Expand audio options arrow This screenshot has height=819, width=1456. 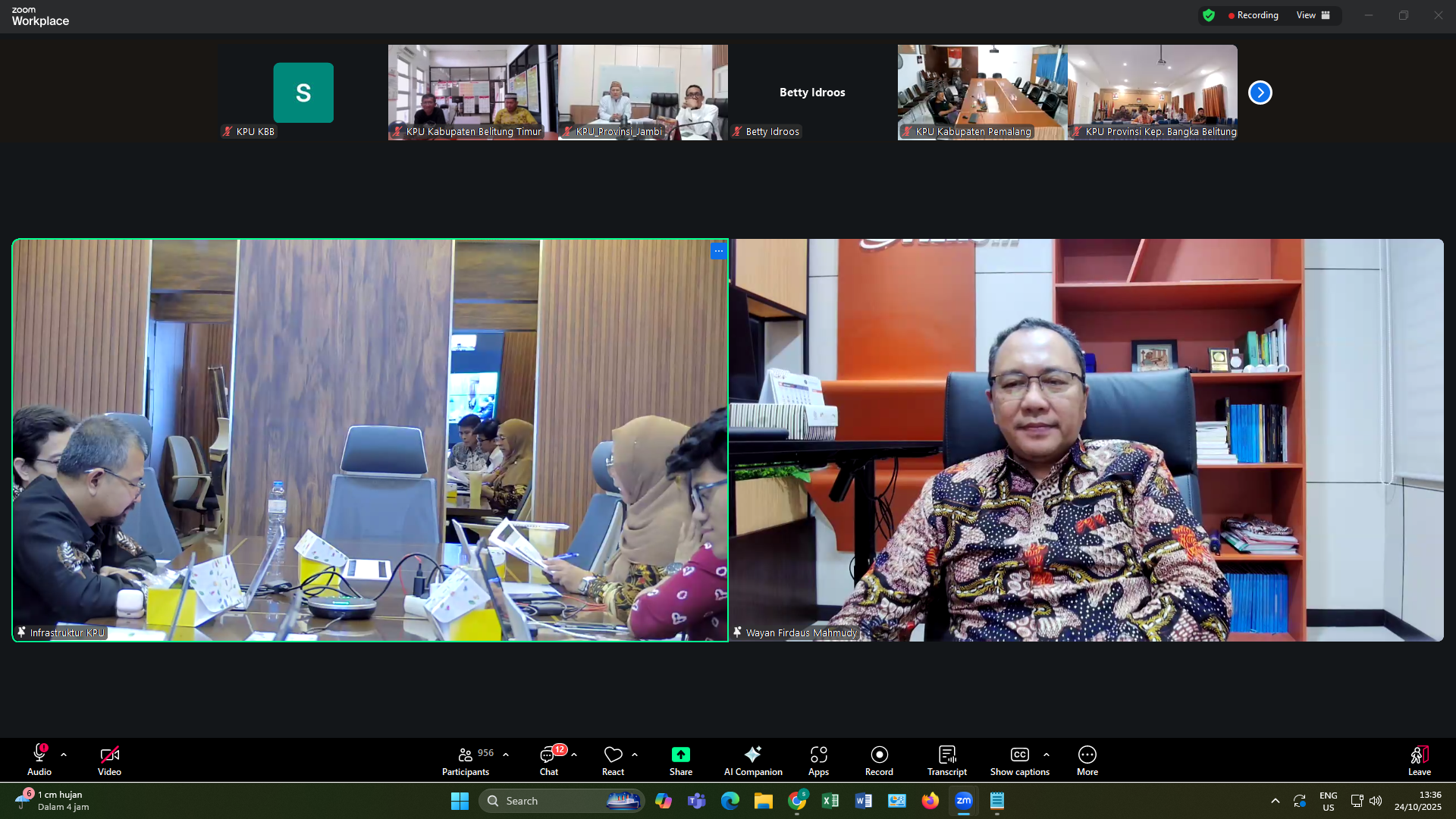pyautogui.click(x=64, y=755)
